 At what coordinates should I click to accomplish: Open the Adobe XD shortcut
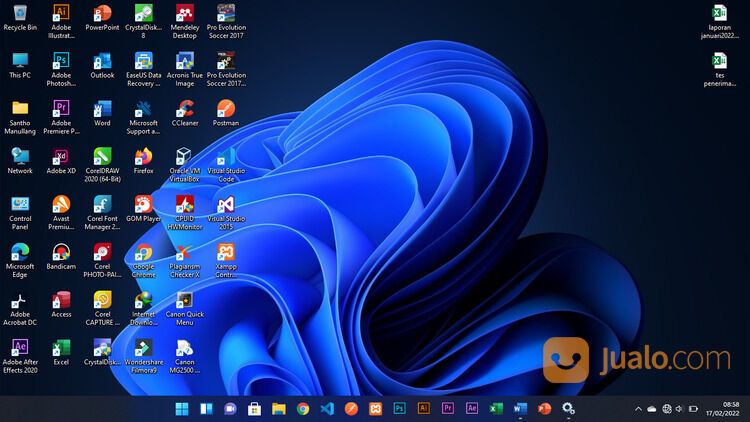[61, 161]
